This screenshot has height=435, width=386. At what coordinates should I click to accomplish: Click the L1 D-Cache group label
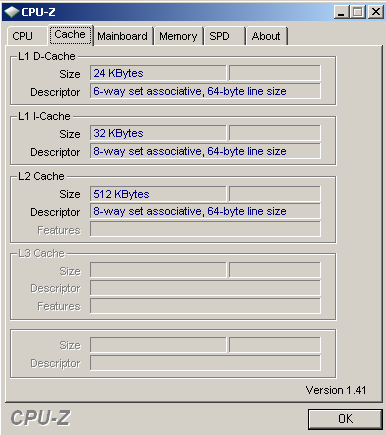47,56
